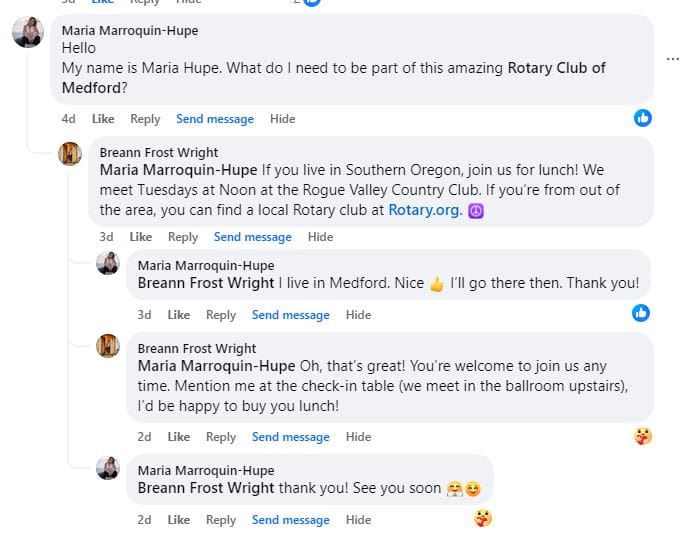The height and width of the screenshot is (547, 681).
Task: Open the three-dot options menu on Maria's comment
Action: (672, 59)
